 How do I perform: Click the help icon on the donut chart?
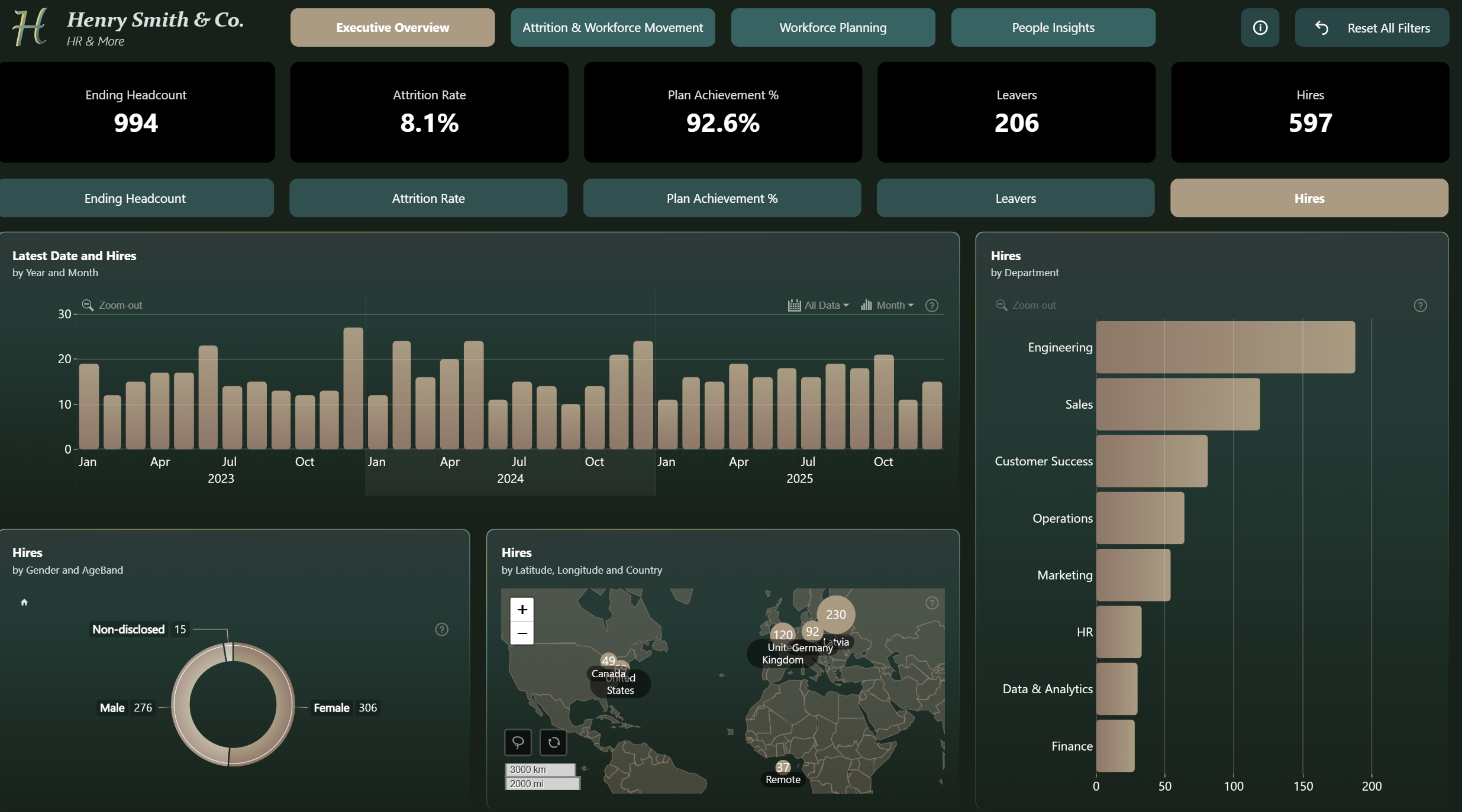pyautogui.click(x=441, y=629)
